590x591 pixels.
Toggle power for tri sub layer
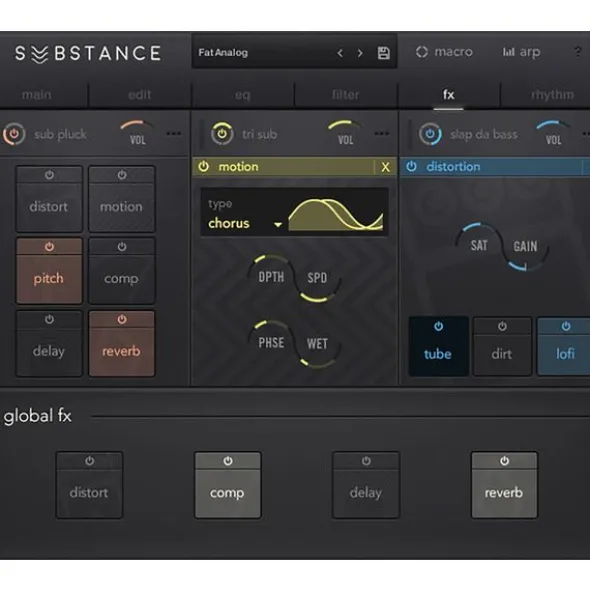click(x=222, y=133)
